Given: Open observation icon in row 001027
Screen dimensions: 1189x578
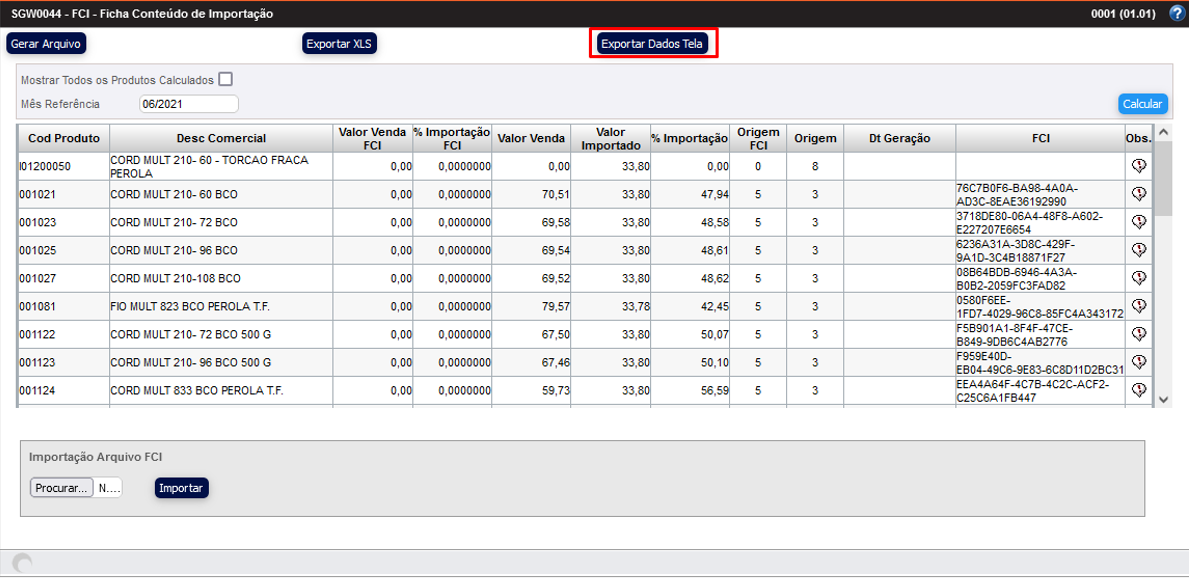Looking at the screenshot, I should coord(1138,278).
